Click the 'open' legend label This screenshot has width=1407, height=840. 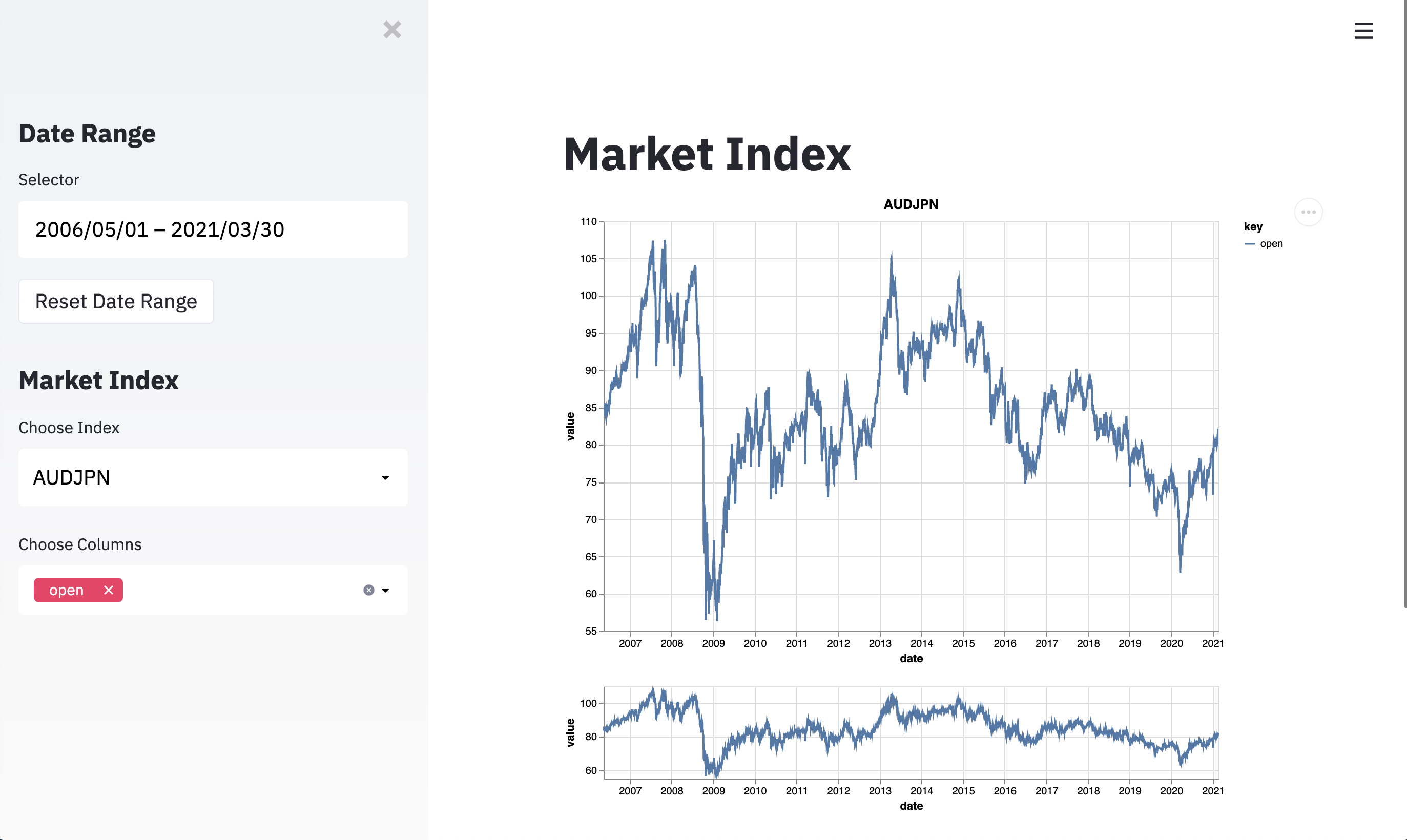pos(1271,244)
